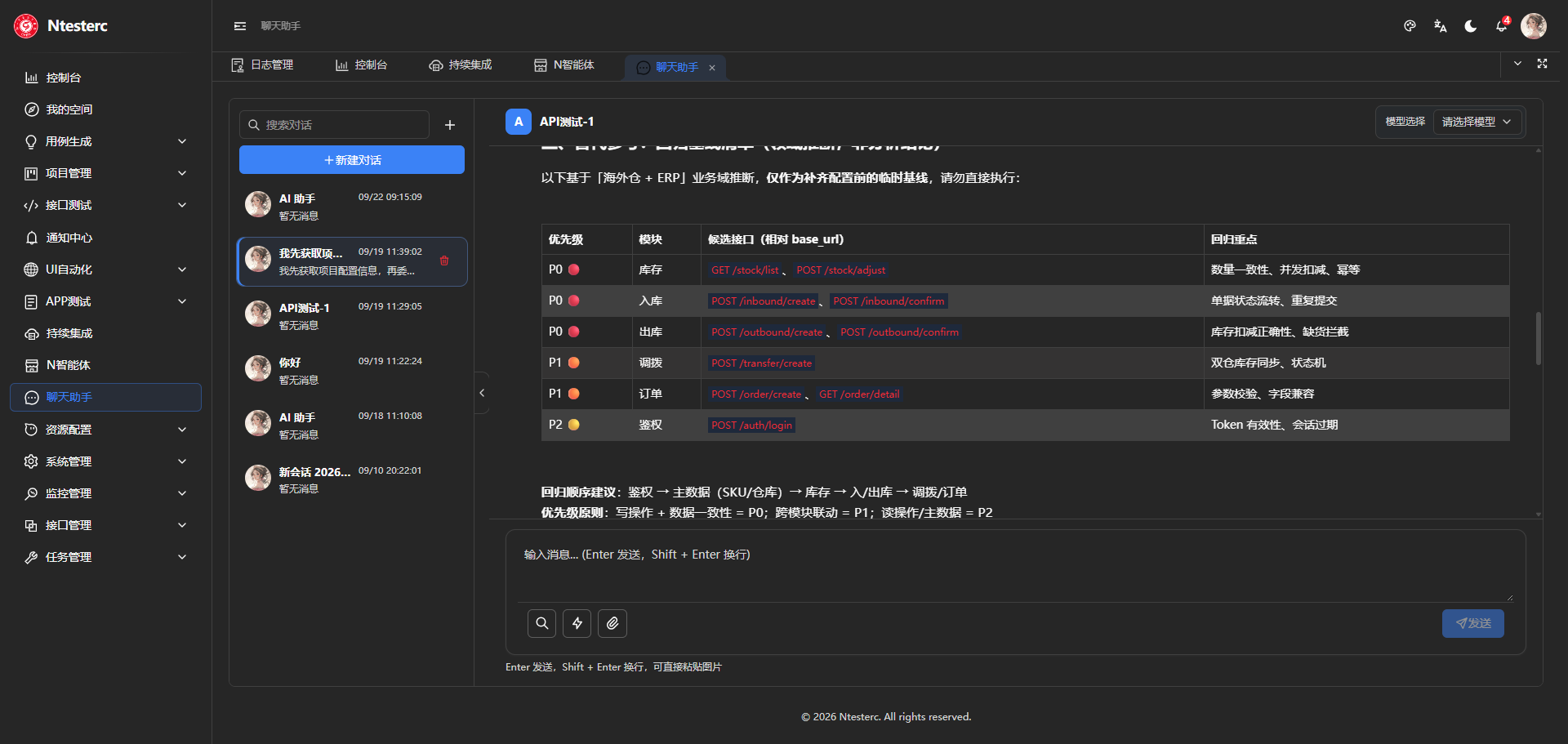Screen dimensions: 1568x744
Task: Click the search tool icon under input
Action: pos(541,623)
